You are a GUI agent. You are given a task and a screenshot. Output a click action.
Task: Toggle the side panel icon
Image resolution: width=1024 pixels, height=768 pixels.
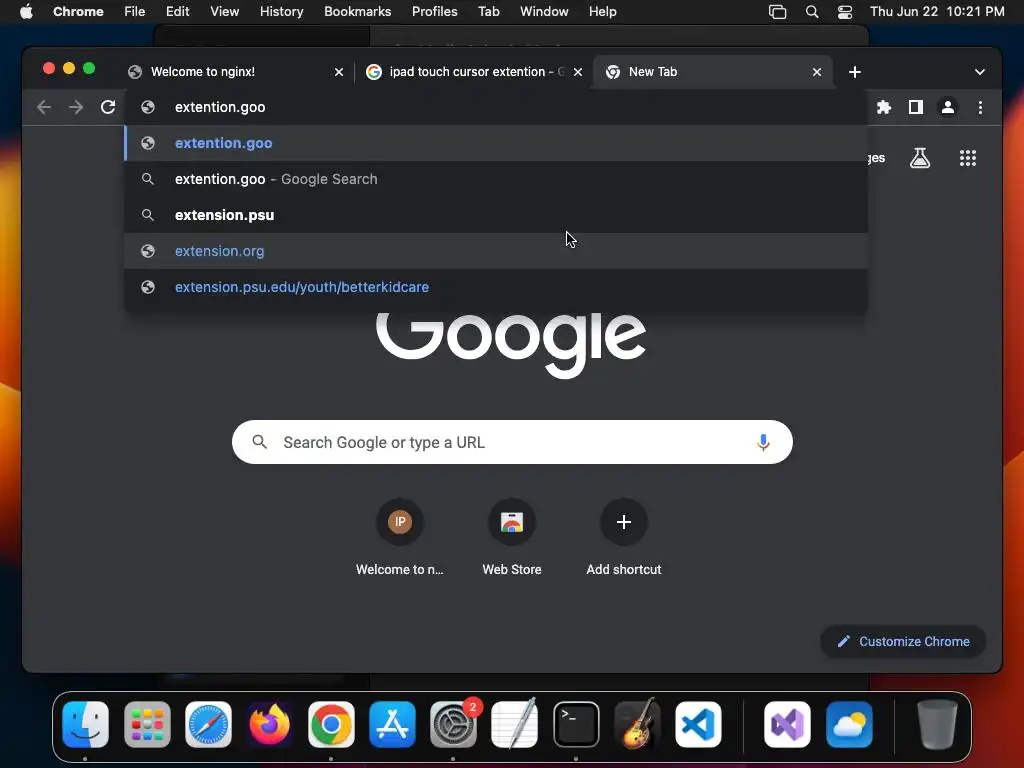click(916, 107)
